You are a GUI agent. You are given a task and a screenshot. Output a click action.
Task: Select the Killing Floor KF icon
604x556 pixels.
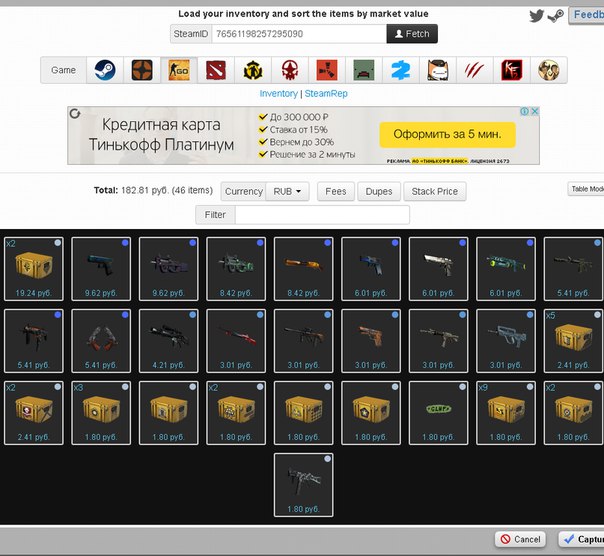(512, 70)
